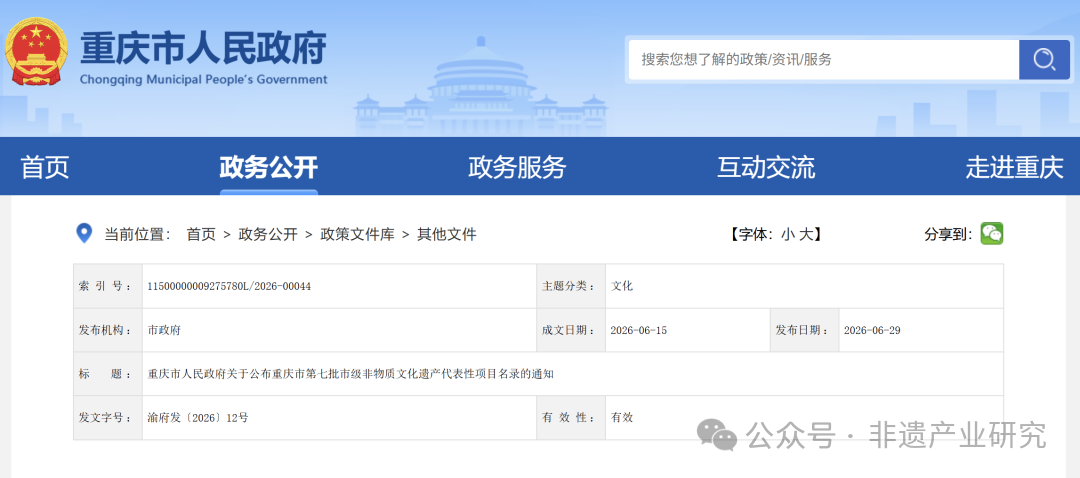Viewport: 1080px width, 478px height.
Task: Focus the policy search input field
Action: click(x=824, y=60)
